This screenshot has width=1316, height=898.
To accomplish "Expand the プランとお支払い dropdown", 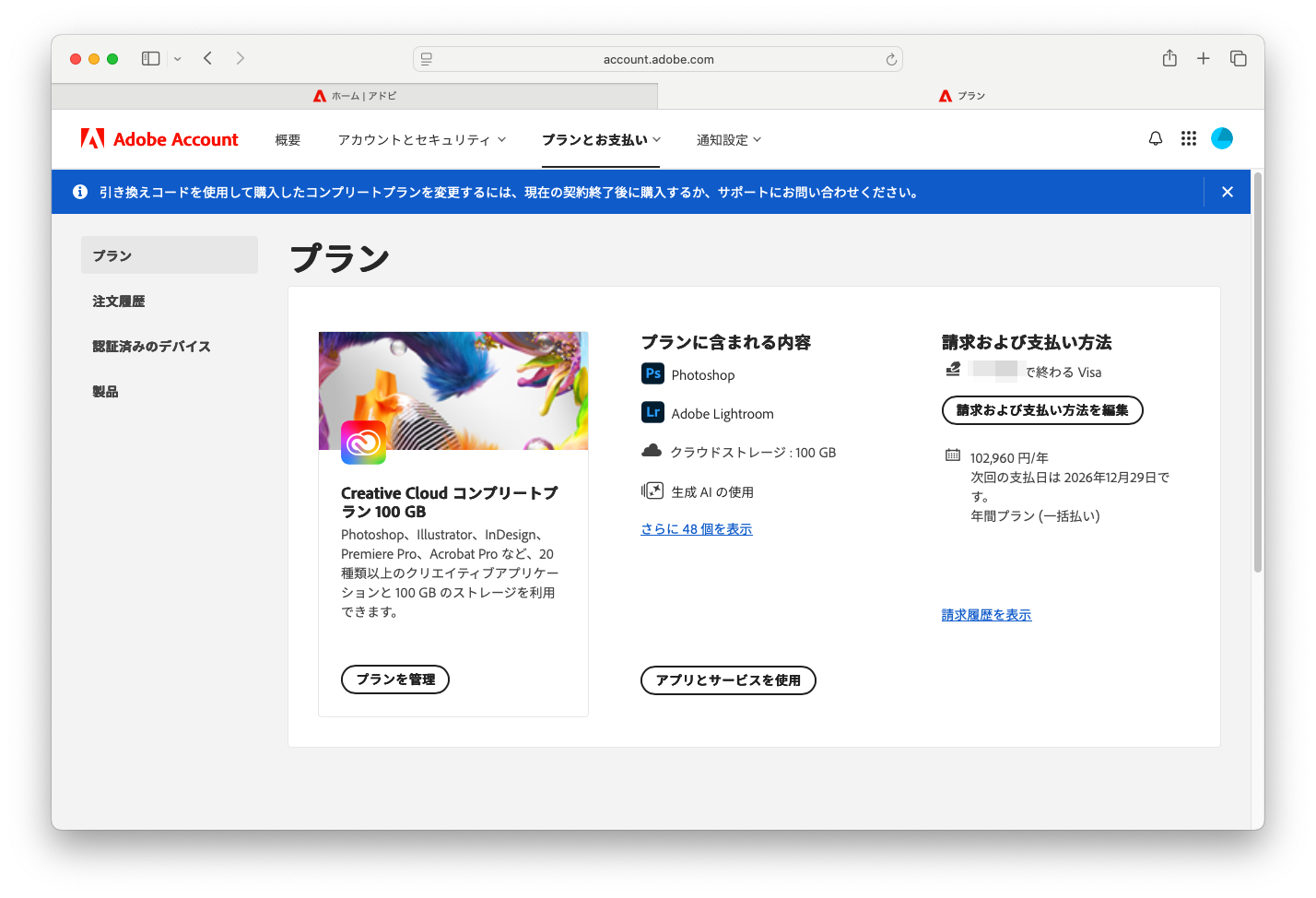I will coord(601,140).
